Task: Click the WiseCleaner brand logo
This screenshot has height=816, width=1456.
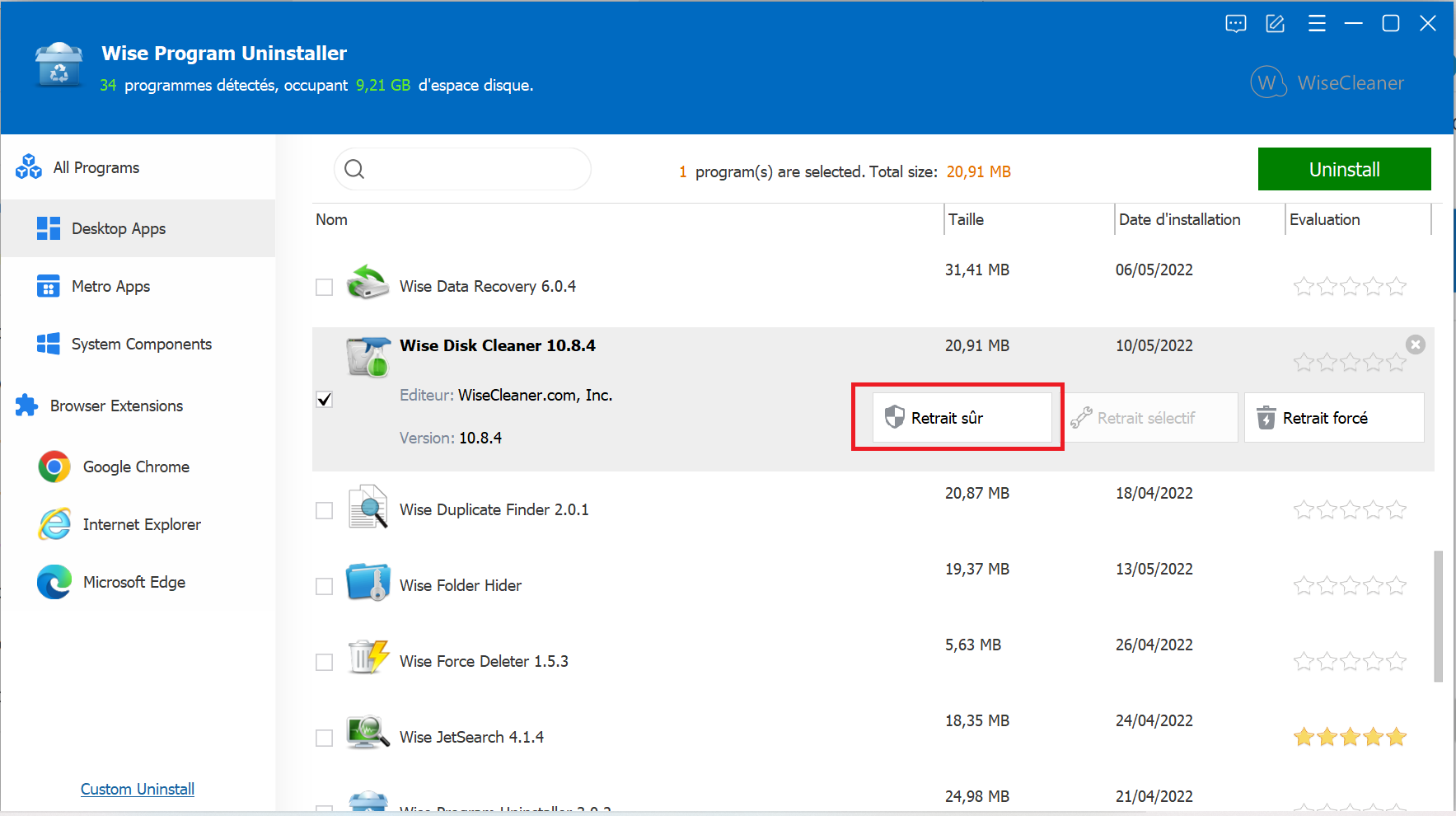Action: point(1327,82)
